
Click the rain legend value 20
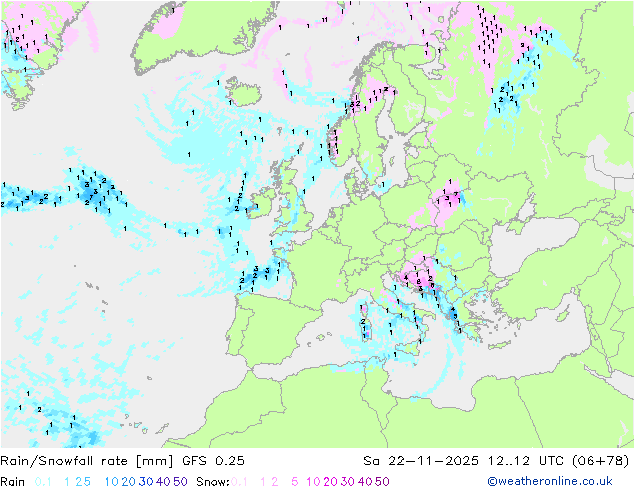tap(128, 482)
